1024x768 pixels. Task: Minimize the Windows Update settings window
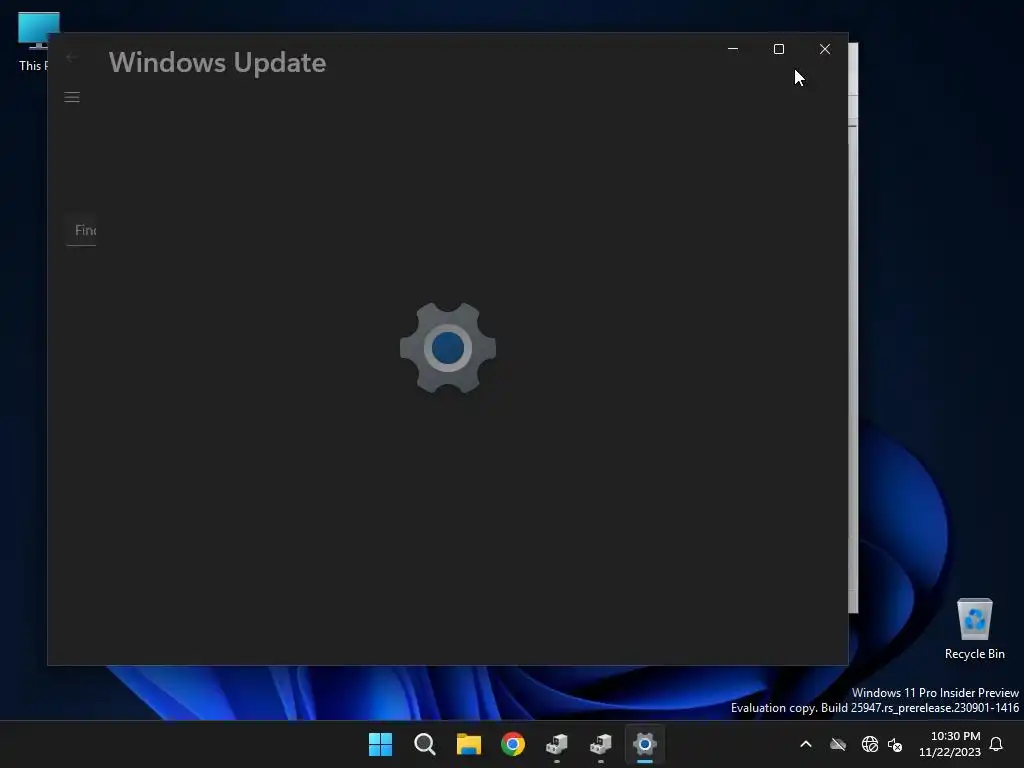click(733, 49)
